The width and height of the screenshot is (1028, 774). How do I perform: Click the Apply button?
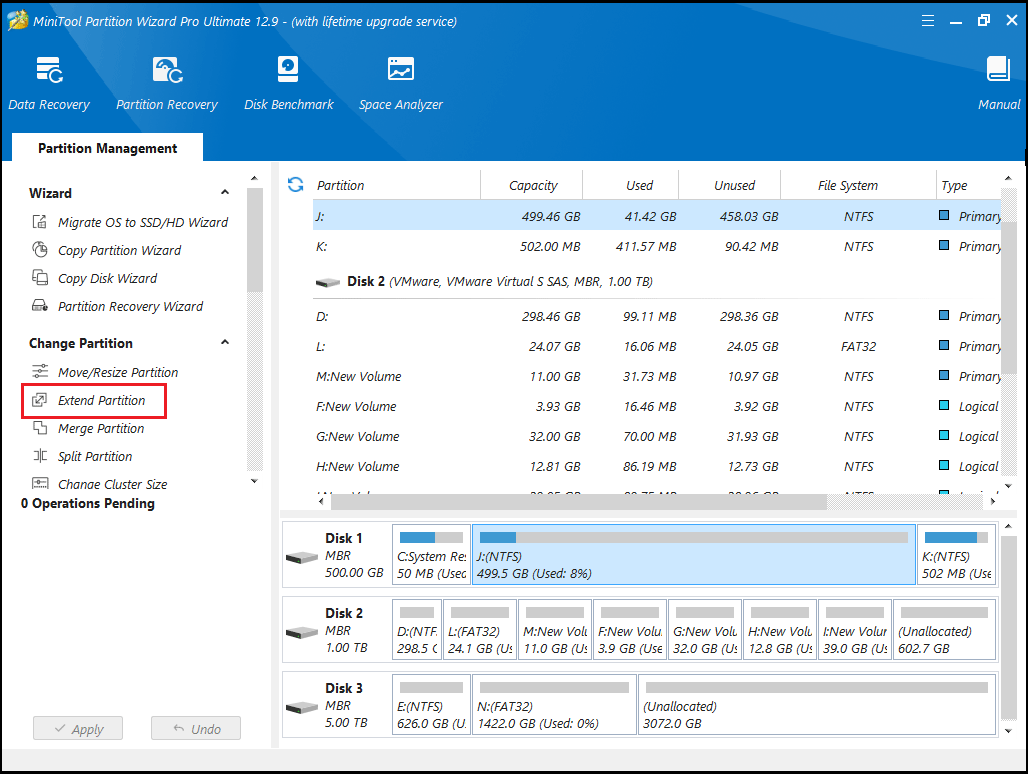point(78,728)
